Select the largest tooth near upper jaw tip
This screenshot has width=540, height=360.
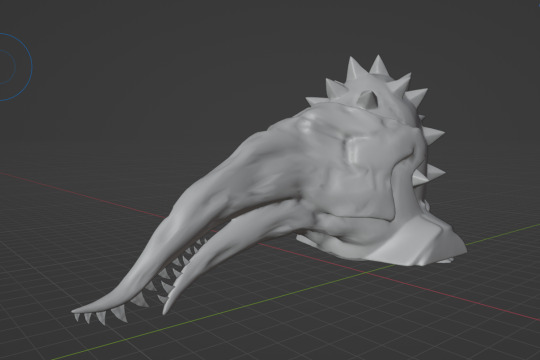tap(120, 313)
